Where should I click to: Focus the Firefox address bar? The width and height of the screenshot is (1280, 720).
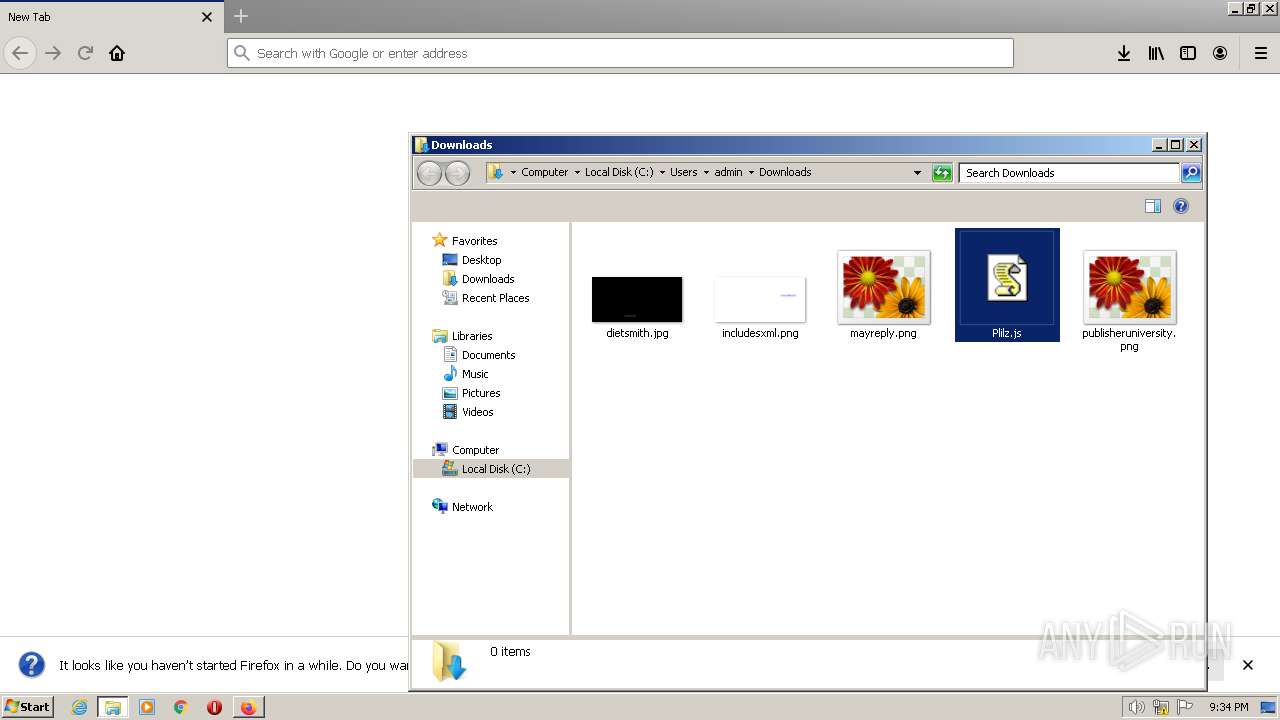tap(620, 53)
